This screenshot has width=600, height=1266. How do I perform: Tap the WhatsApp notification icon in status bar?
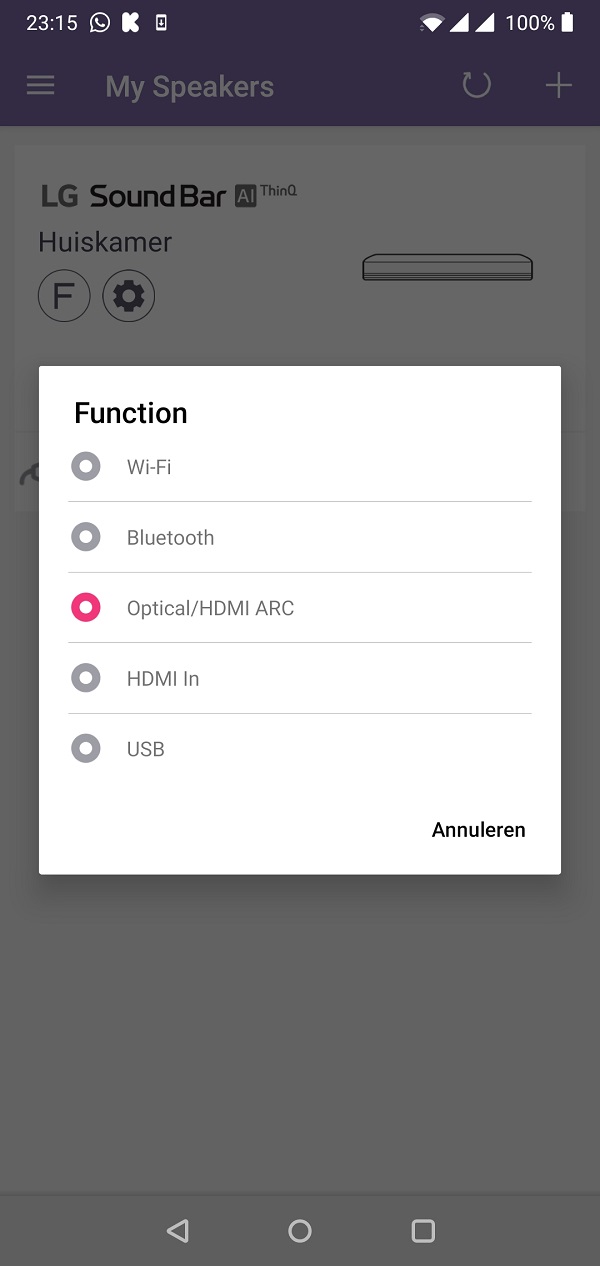point(100,22)
